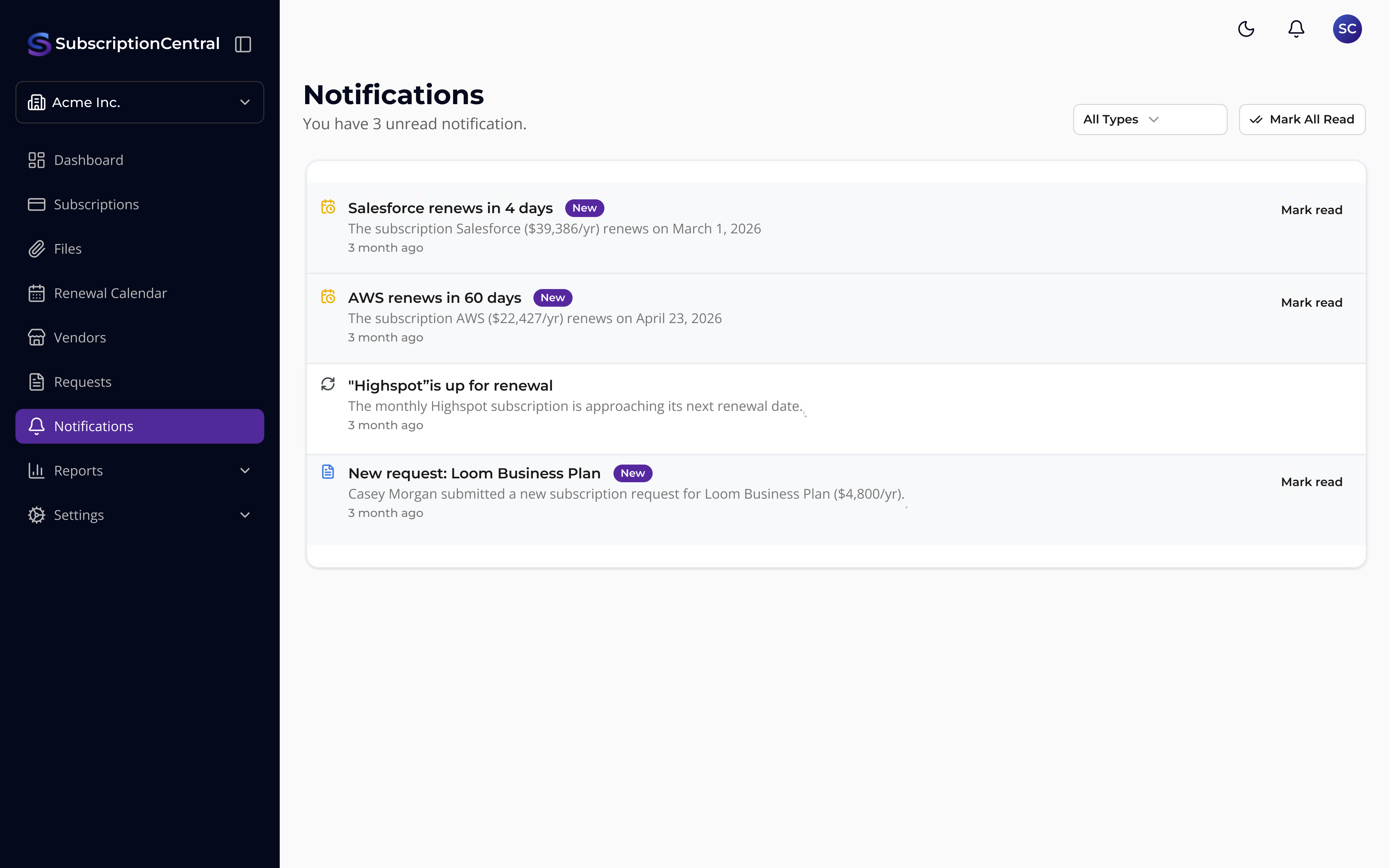Click the New badge on Loom request
The width and height of the screenshot is (1389, 868).
[632, 474]
